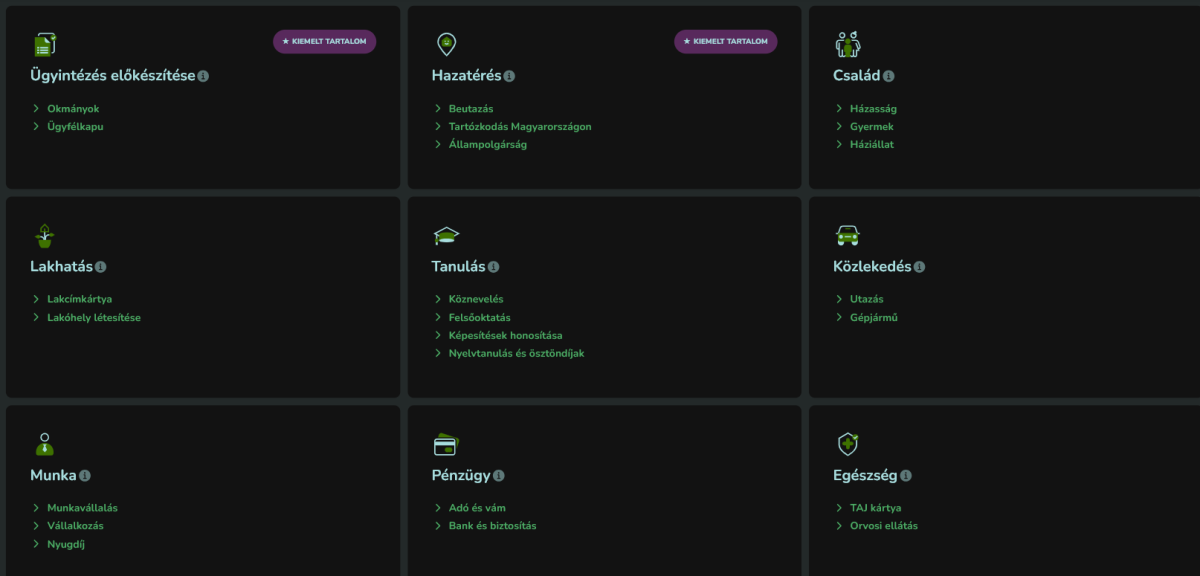Click the Család family icon
Image resolution: width=1200 pixels, height=576 pixels.
(848, 45)
